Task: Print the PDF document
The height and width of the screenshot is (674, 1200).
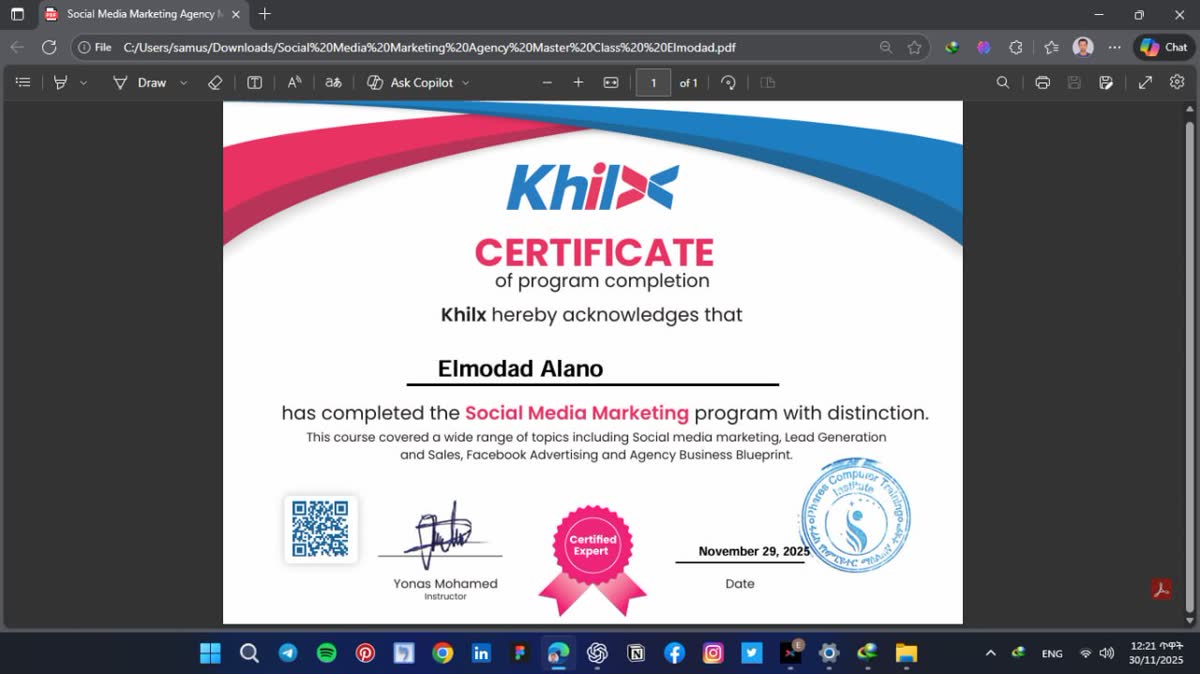Action: [1043, 83]
